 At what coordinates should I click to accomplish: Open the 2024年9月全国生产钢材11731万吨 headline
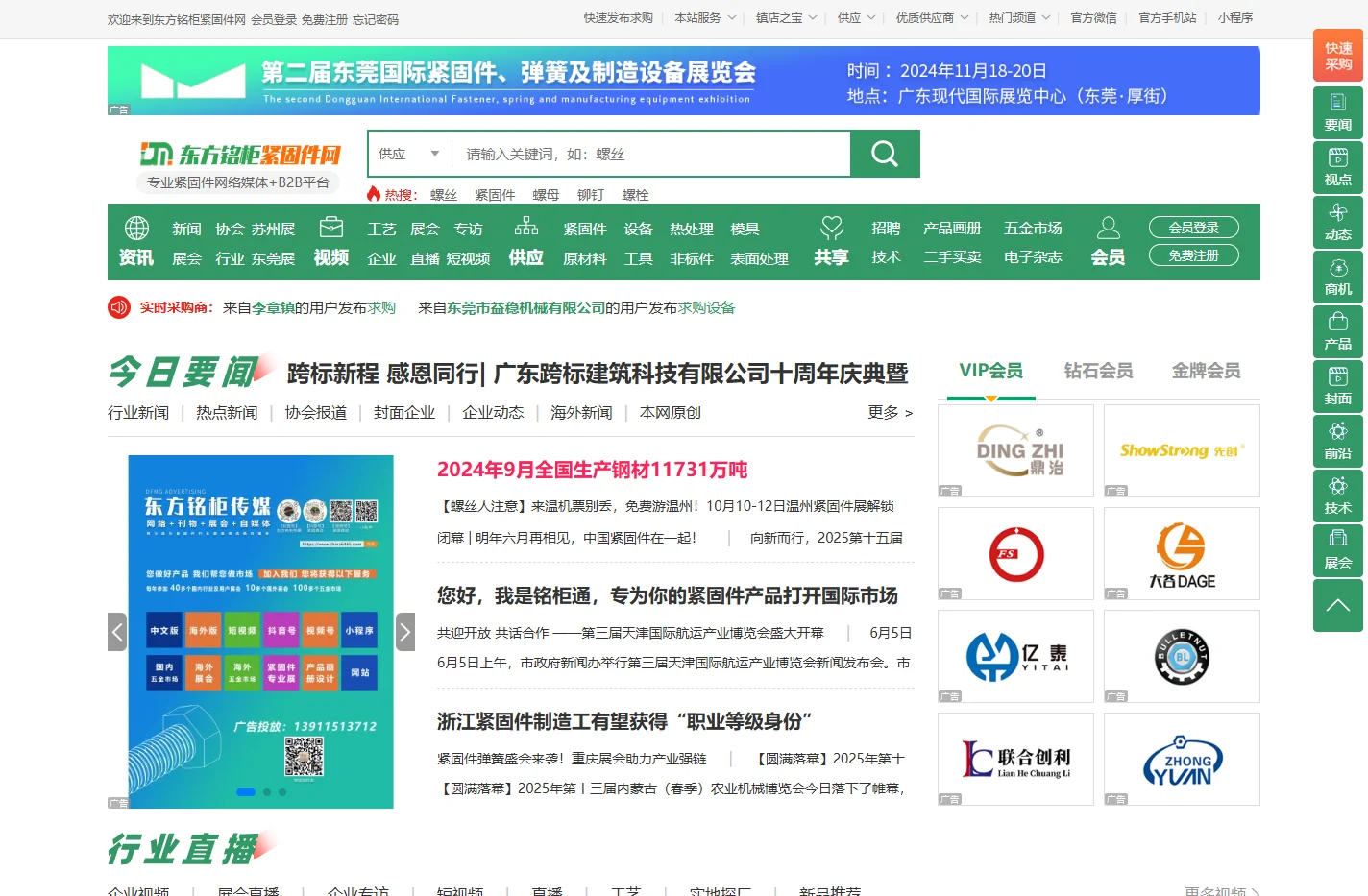click(592, 470)
